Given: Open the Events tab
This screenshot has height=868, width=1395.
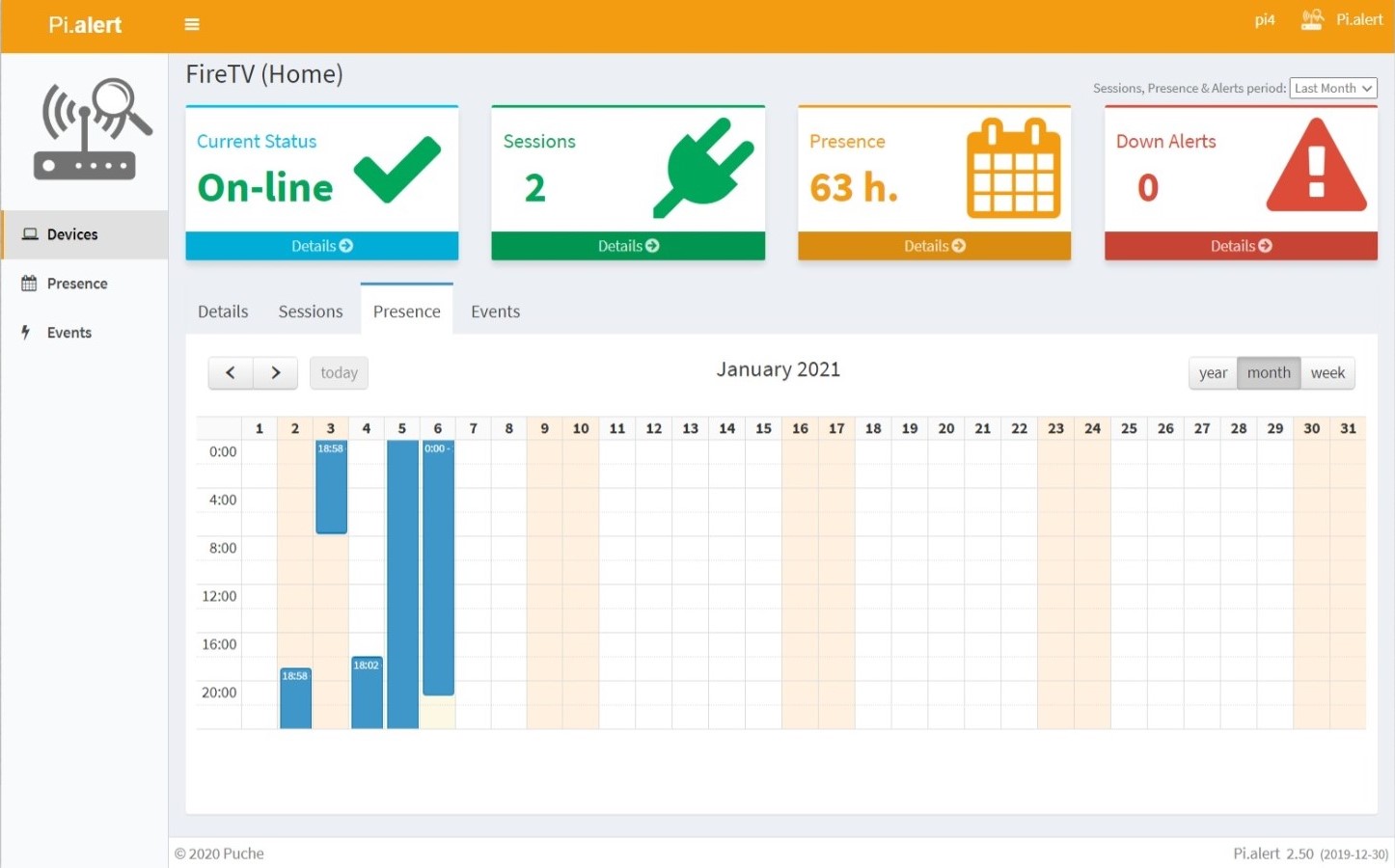Looking at the screenshot, I should pos(495,312).
